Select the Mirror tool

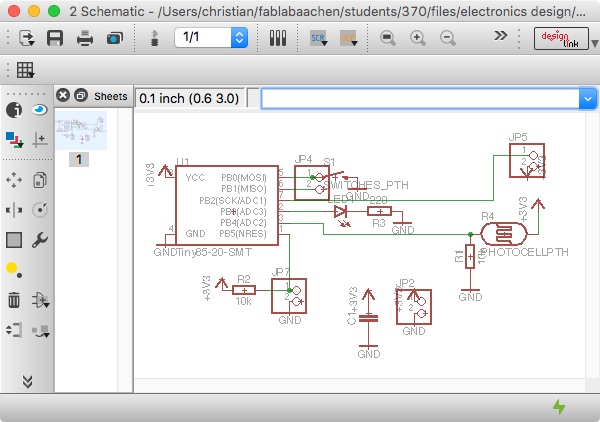[14, 210]
